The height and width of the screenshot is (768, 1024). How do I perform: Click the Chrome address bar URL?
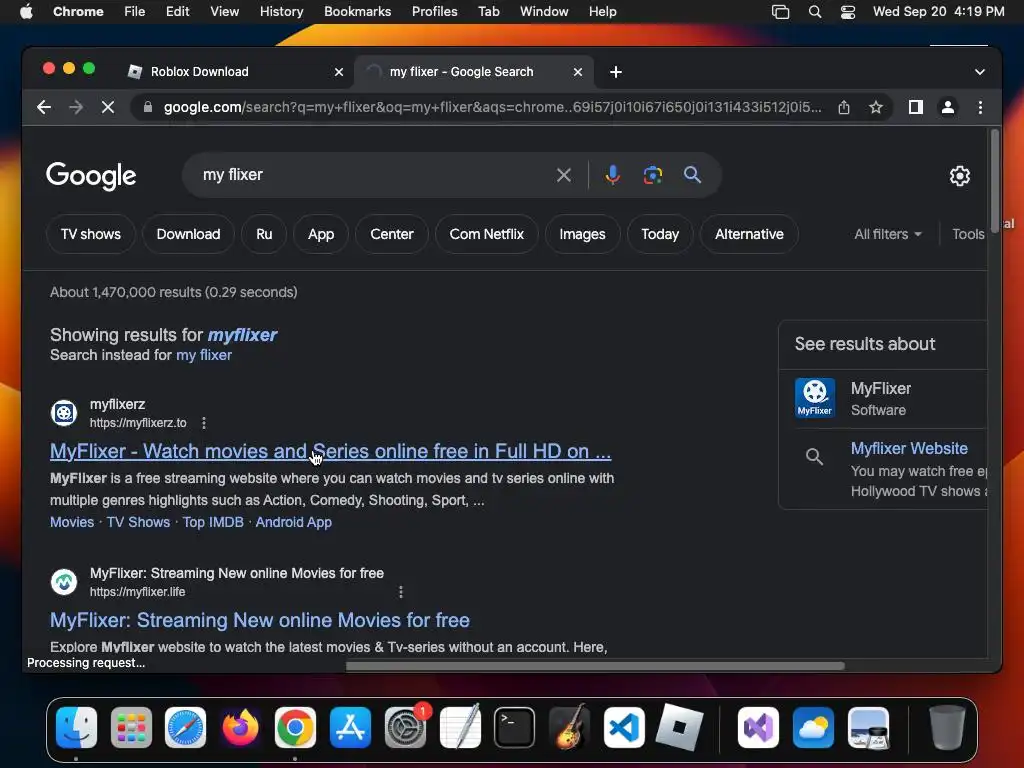point(492,107)
